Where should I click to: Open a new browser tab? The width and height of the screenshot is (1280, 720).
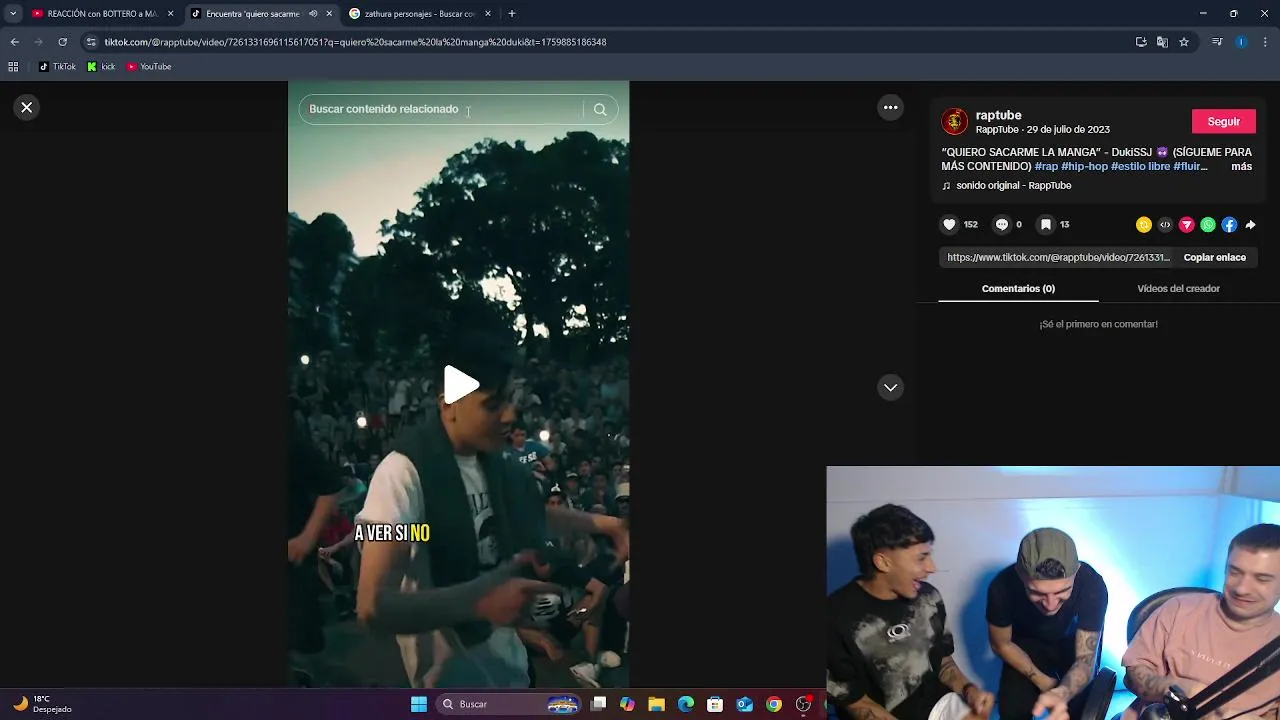click(x=512, y=14)
